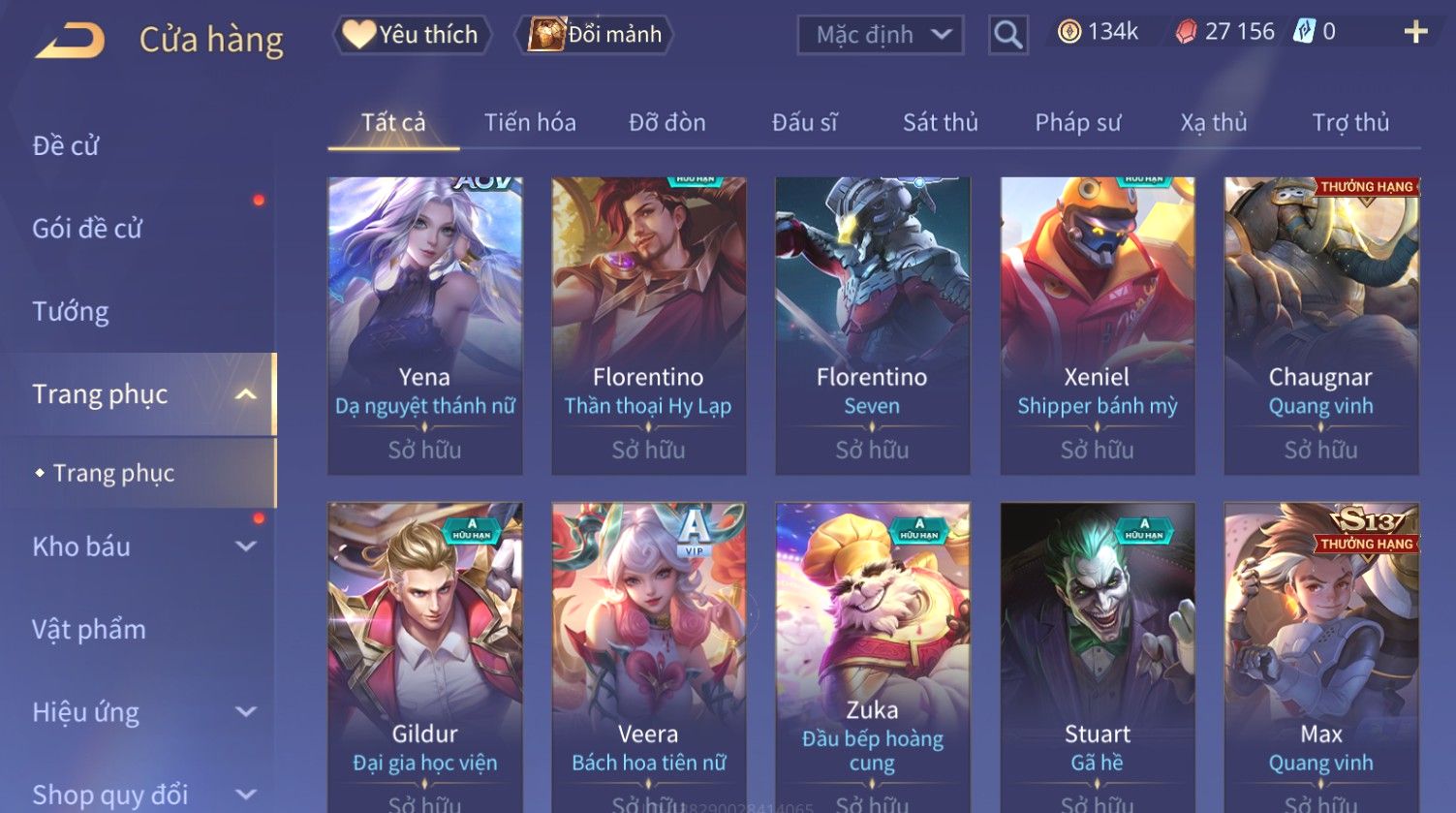
Task: Switch to the Tiến hóa tab
Action: [530, 123]
